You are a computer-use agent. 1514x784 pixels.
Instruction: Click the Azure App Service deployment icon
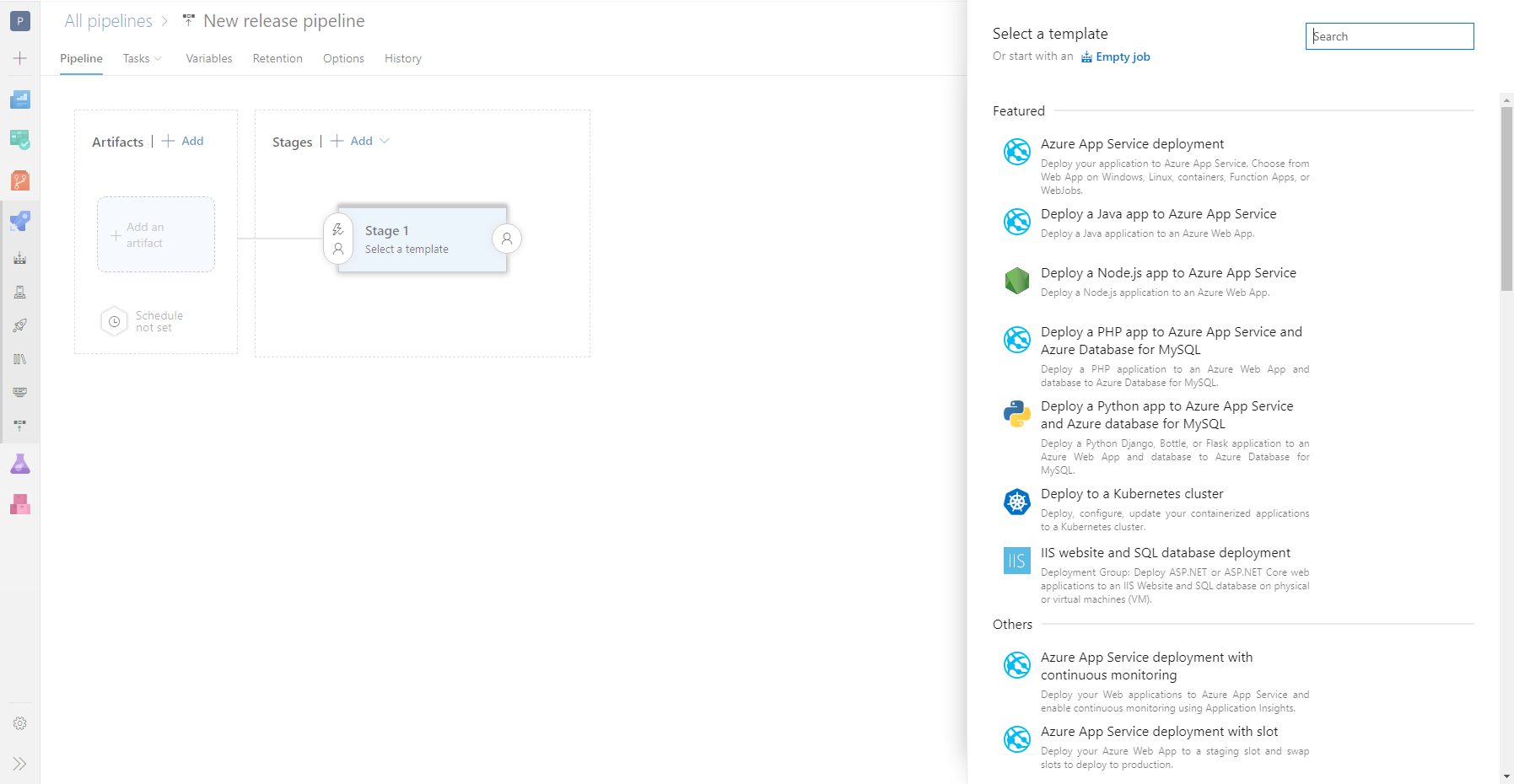point(1017,152)
